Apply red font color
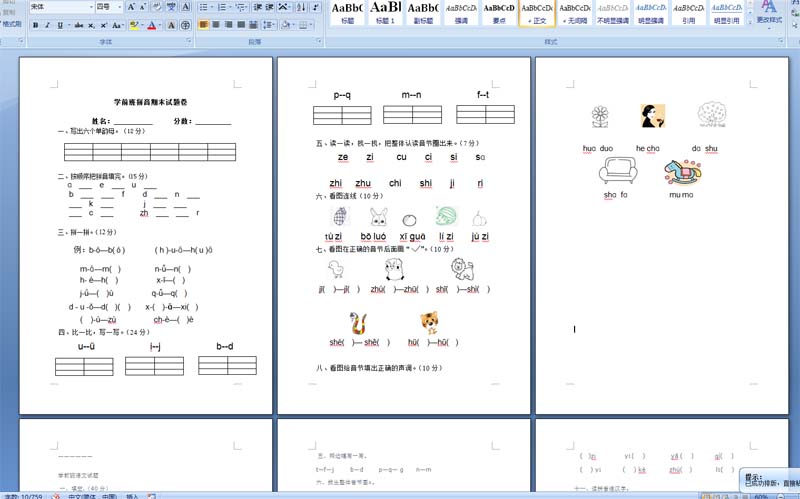The image size is (800, 499). 152,25
